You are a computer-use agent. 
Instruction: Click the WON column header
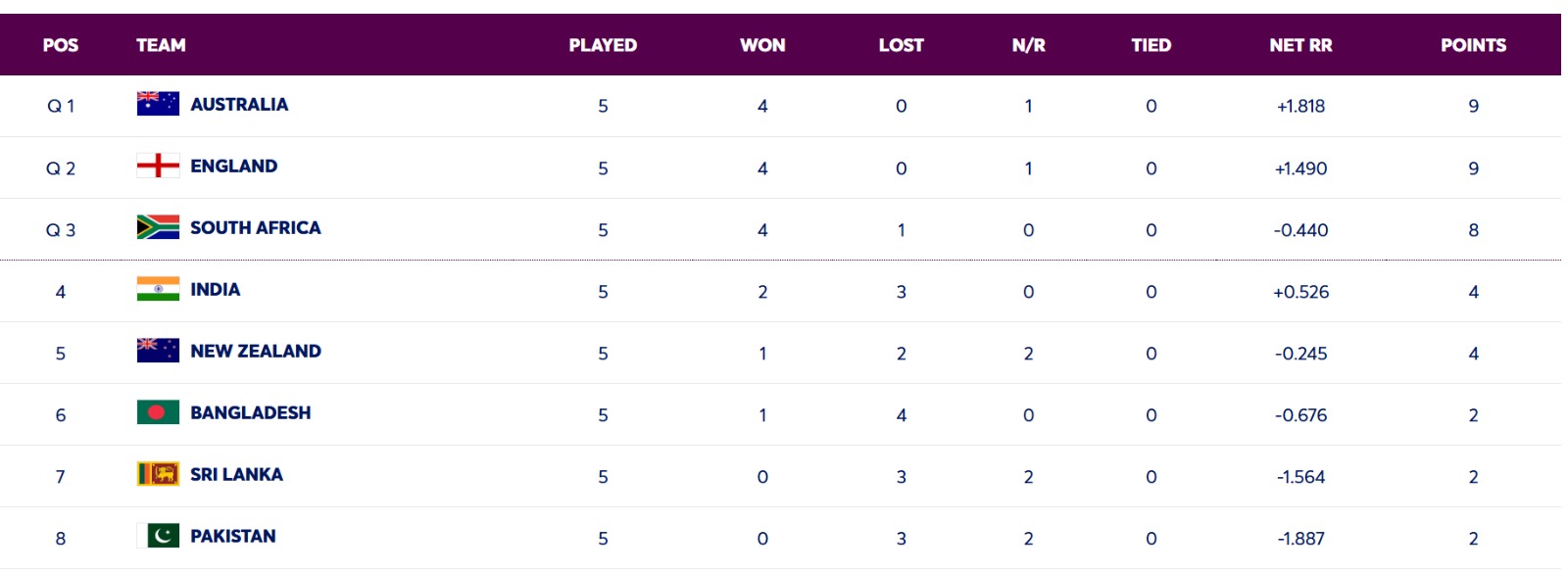[x=762, y=45]
